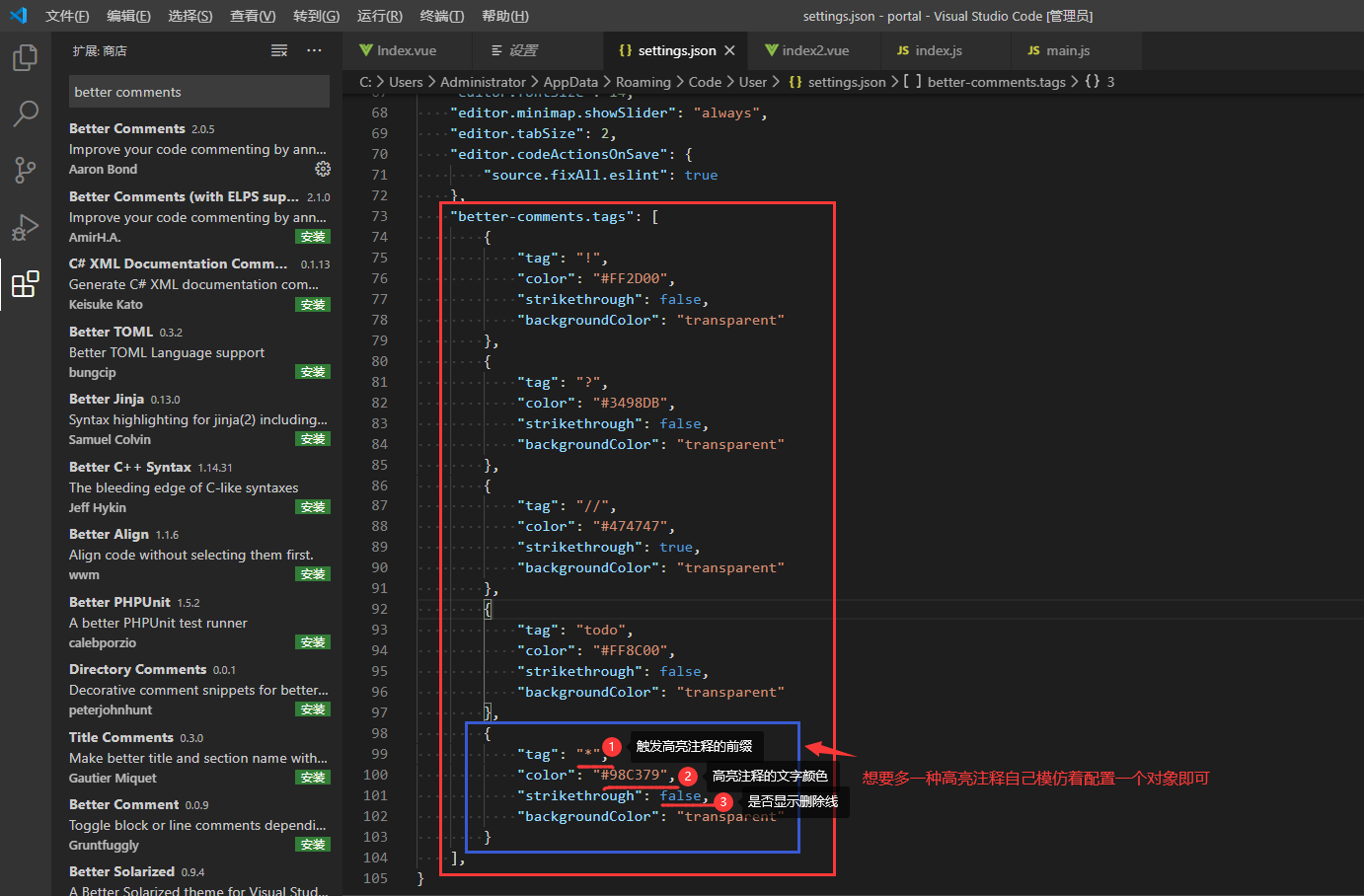Viewport: 1364px width, 896px height.
Task: Select the Extensions icon in the activity bar
Action: (x=25, y=284)
